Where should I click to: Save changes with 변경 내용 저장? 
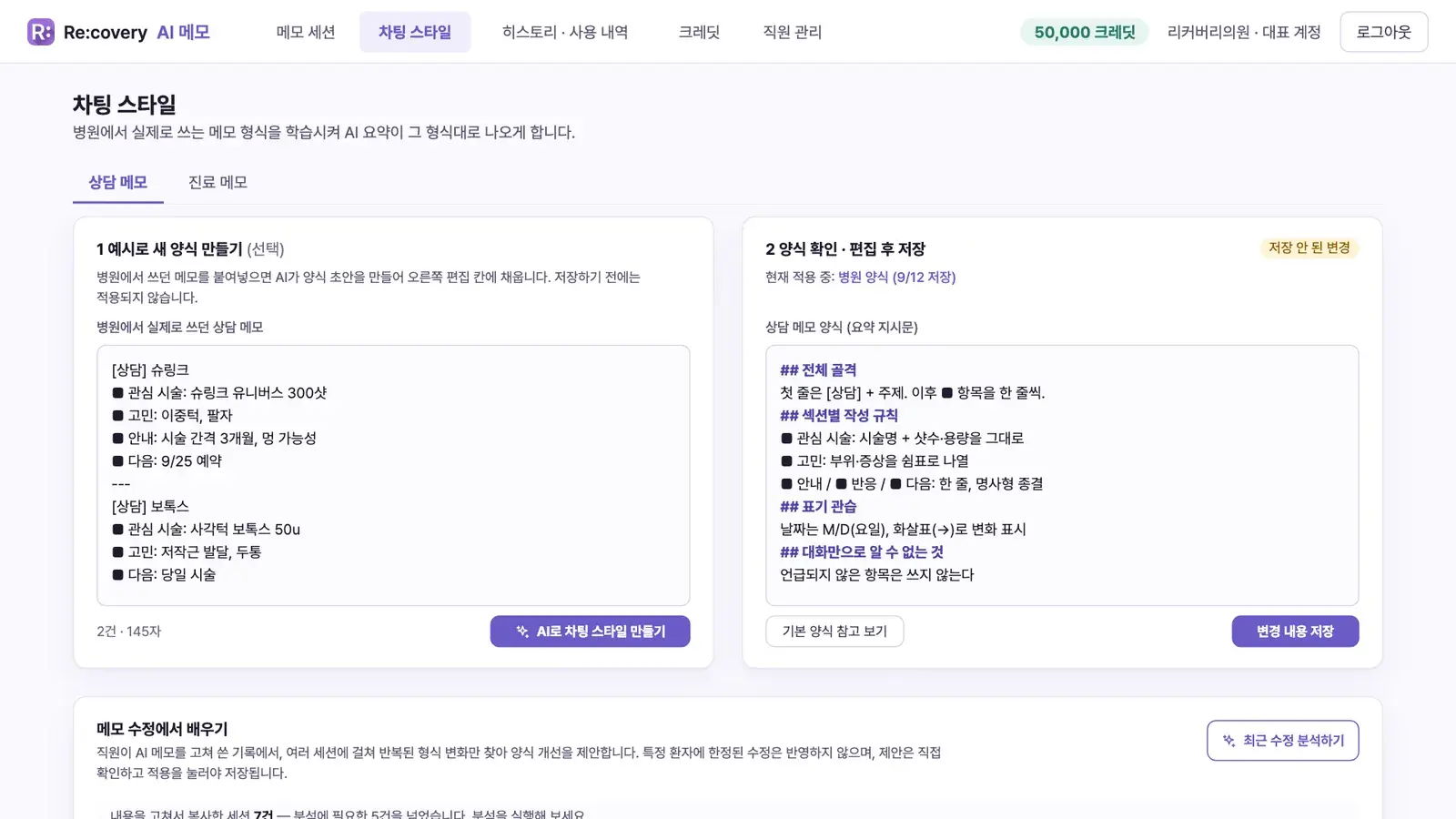[1295, 632]
